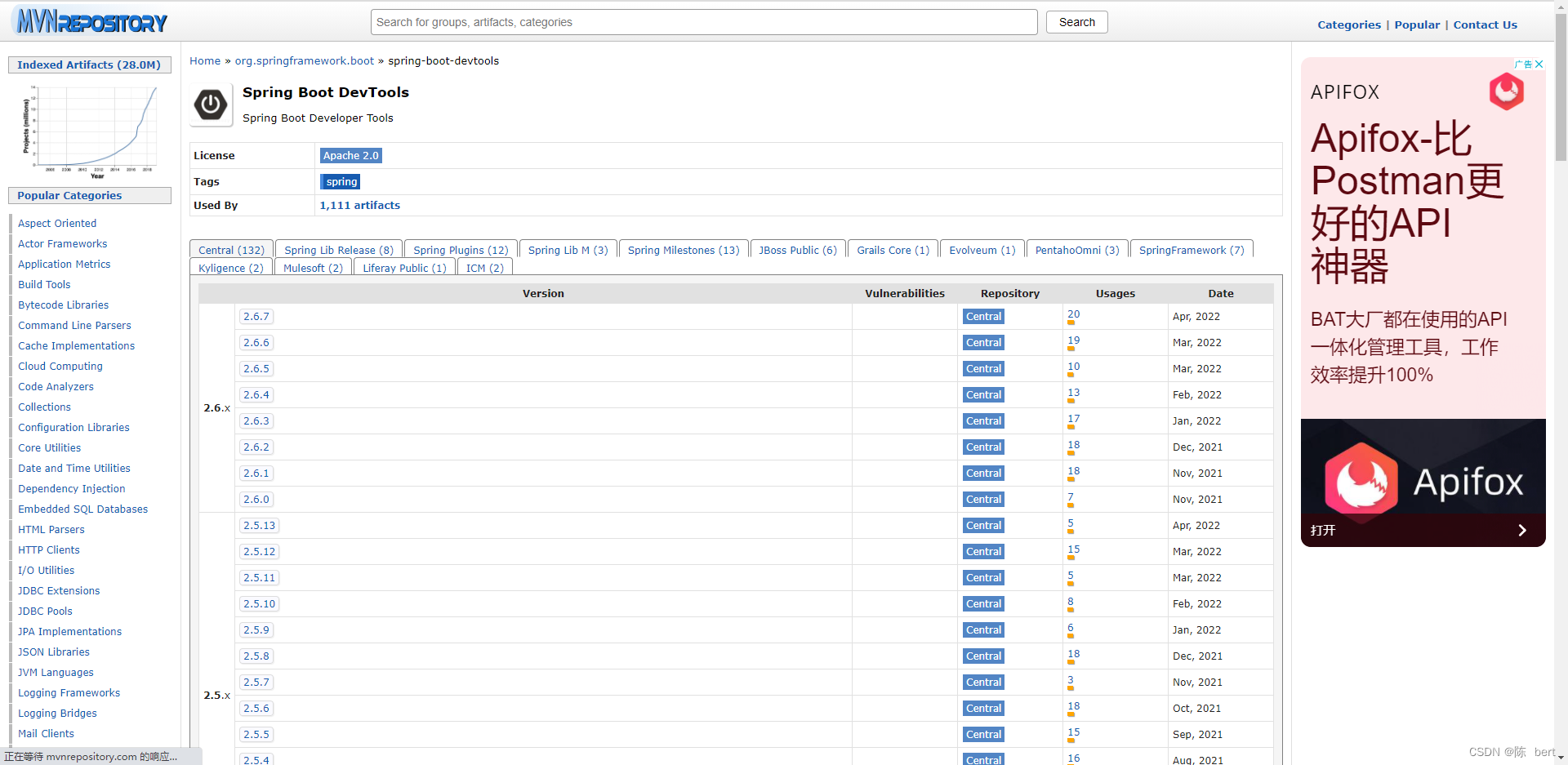The width and height of the screenshot is (1568, 765).
Task: Click the spring tag badge
Action: (x=341, y=181)
